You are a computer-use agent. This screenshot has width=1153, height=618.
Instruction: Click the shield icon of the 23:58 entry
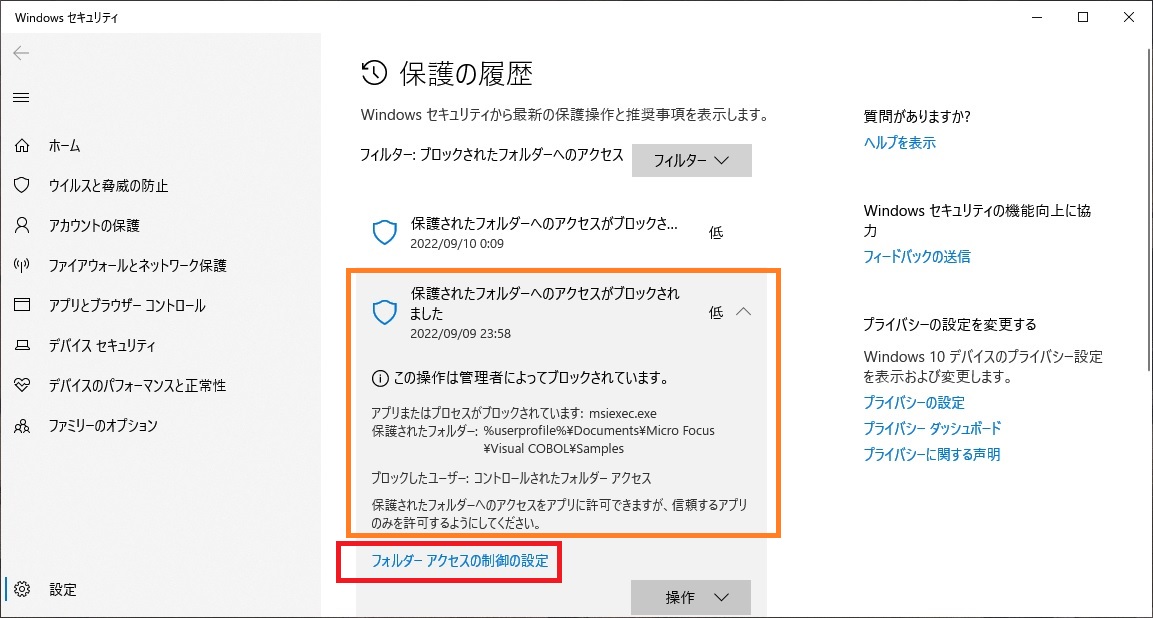click(385, 313)
